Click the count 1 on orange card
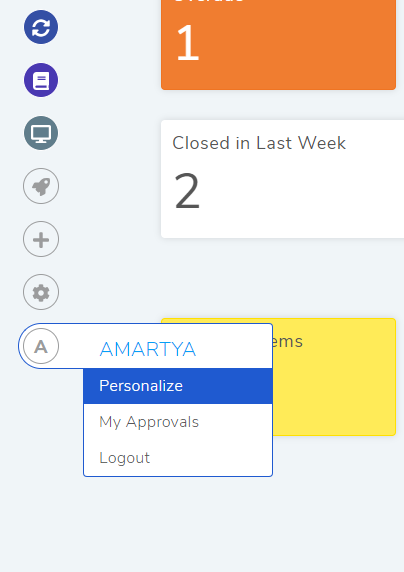The image size is (404, 572). point(187,43)
